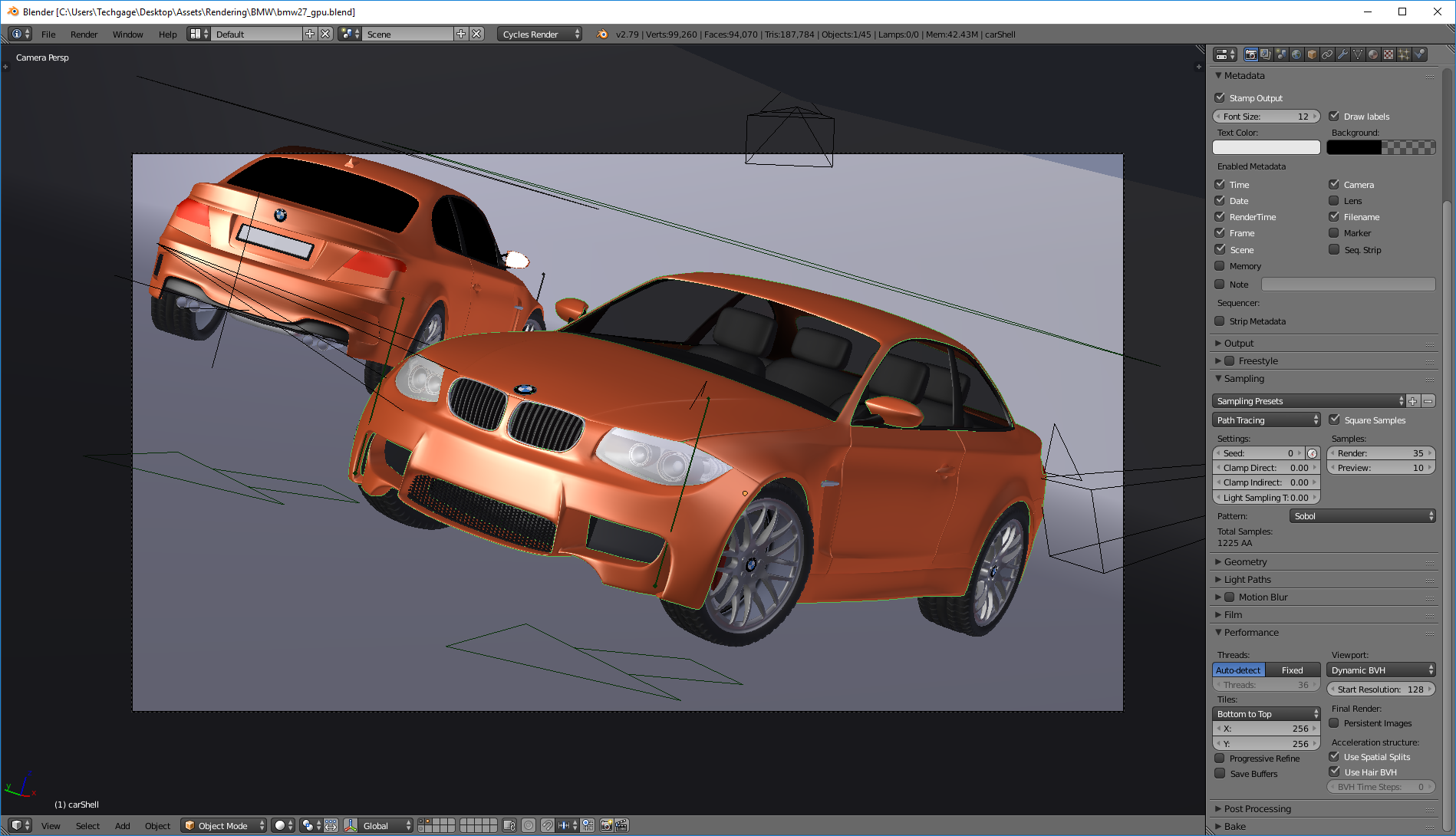This screenshot has height=836, width=1456.
Task: Toggle the proportional editing icon
Action: point(529,825)
